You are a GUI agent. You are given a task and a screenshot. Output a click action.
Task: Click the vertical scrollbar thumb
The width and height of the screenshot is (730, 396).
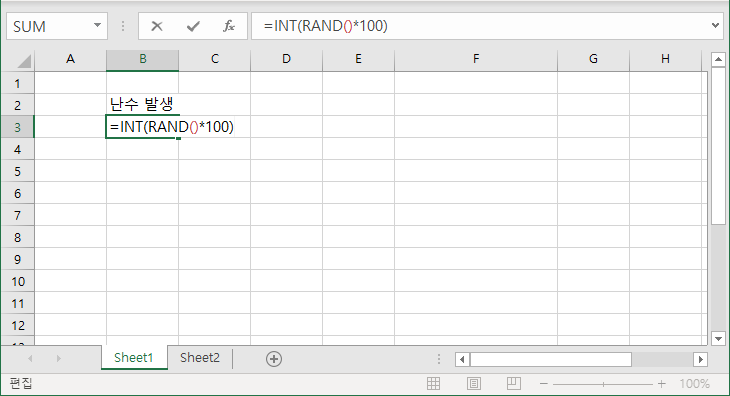click(x=718, y=146)
